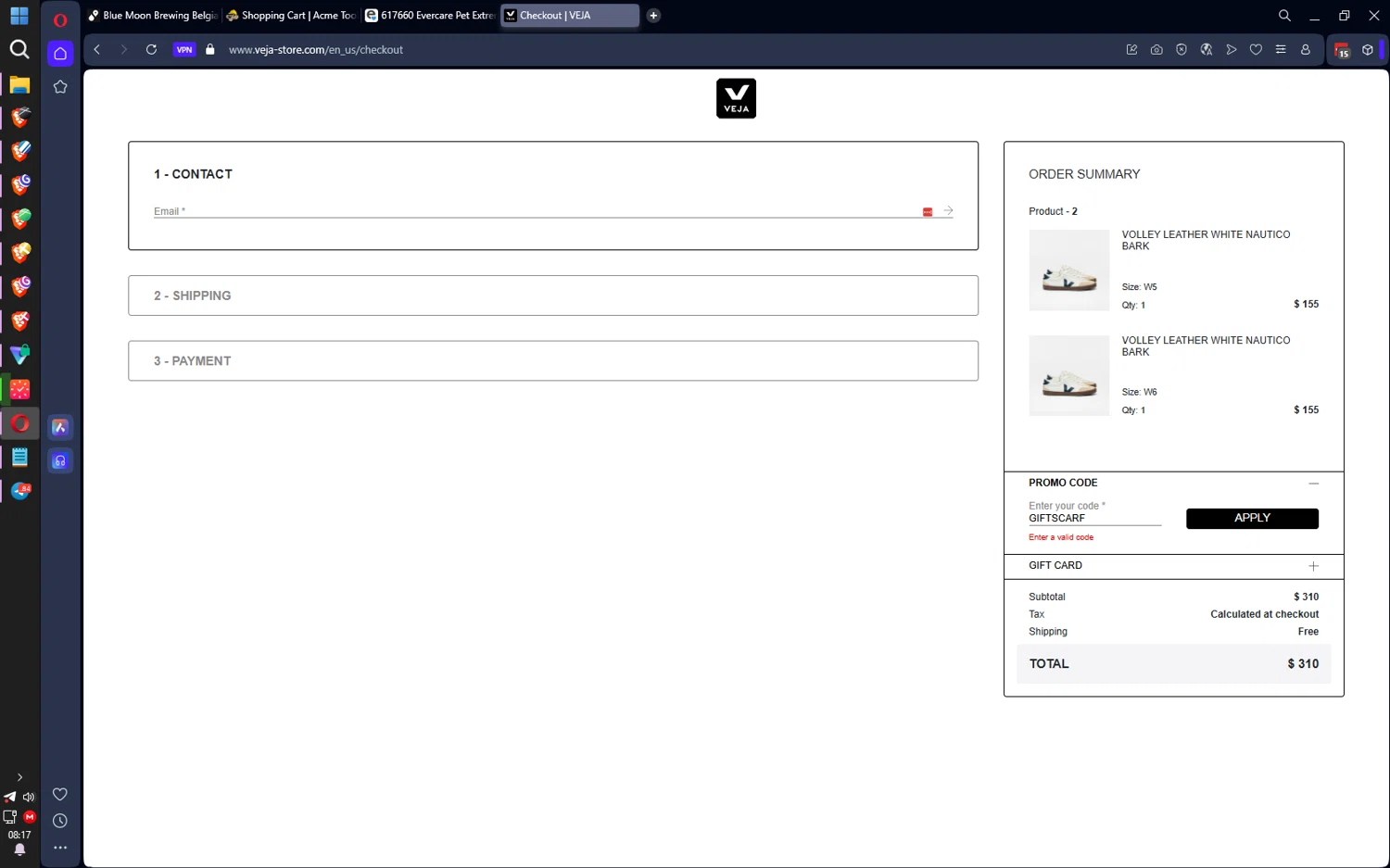Click the 'Product - 2' label
The width and height of the screenshot is (1390, 868).
coord(1053,211)
